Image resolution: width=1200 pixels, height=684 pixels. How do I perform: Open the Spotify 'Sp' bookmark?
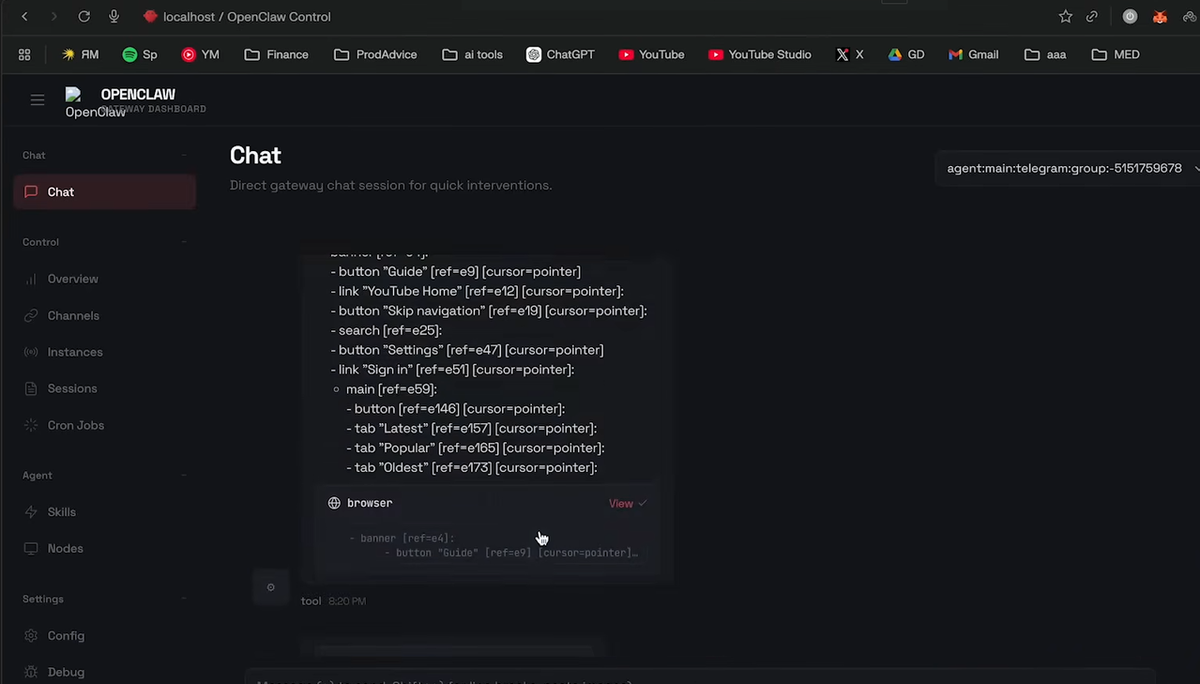[x=140, y=55]
